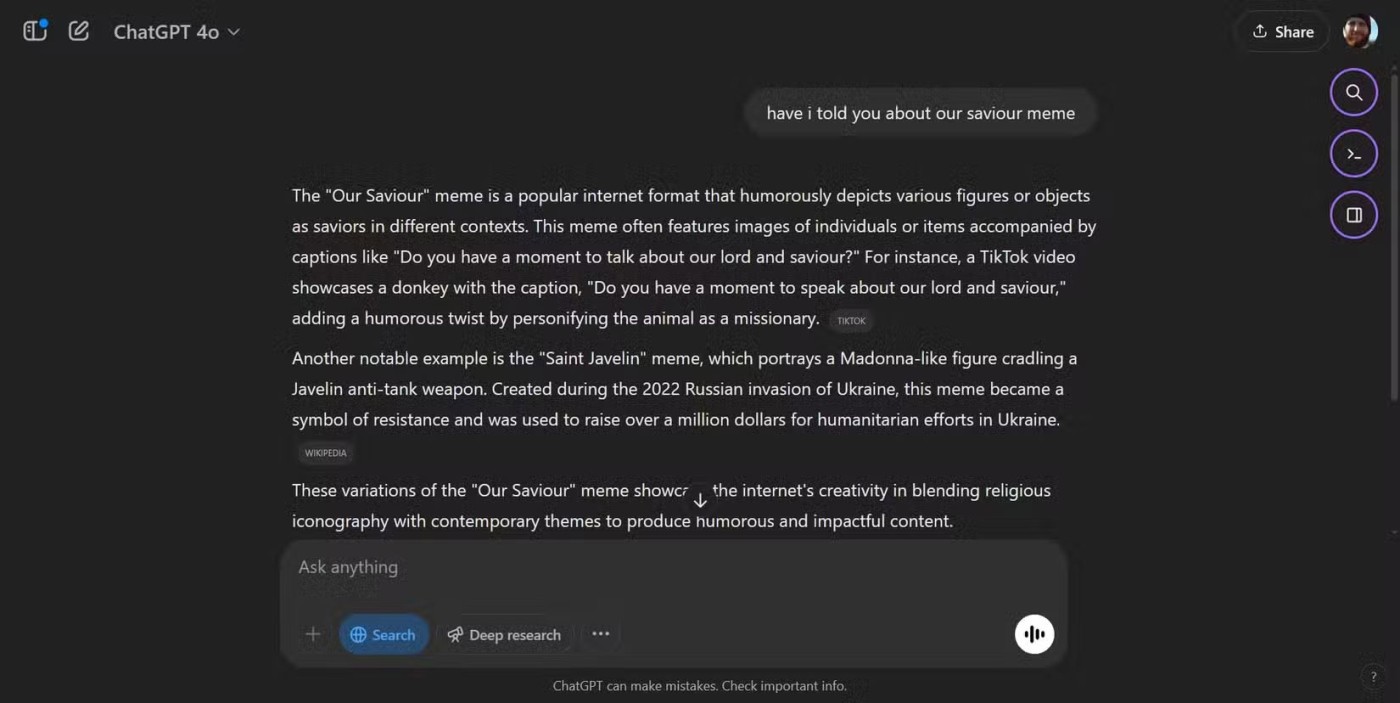Click the Share button
Screen dimensions: 1400x703
(1283, 32)
